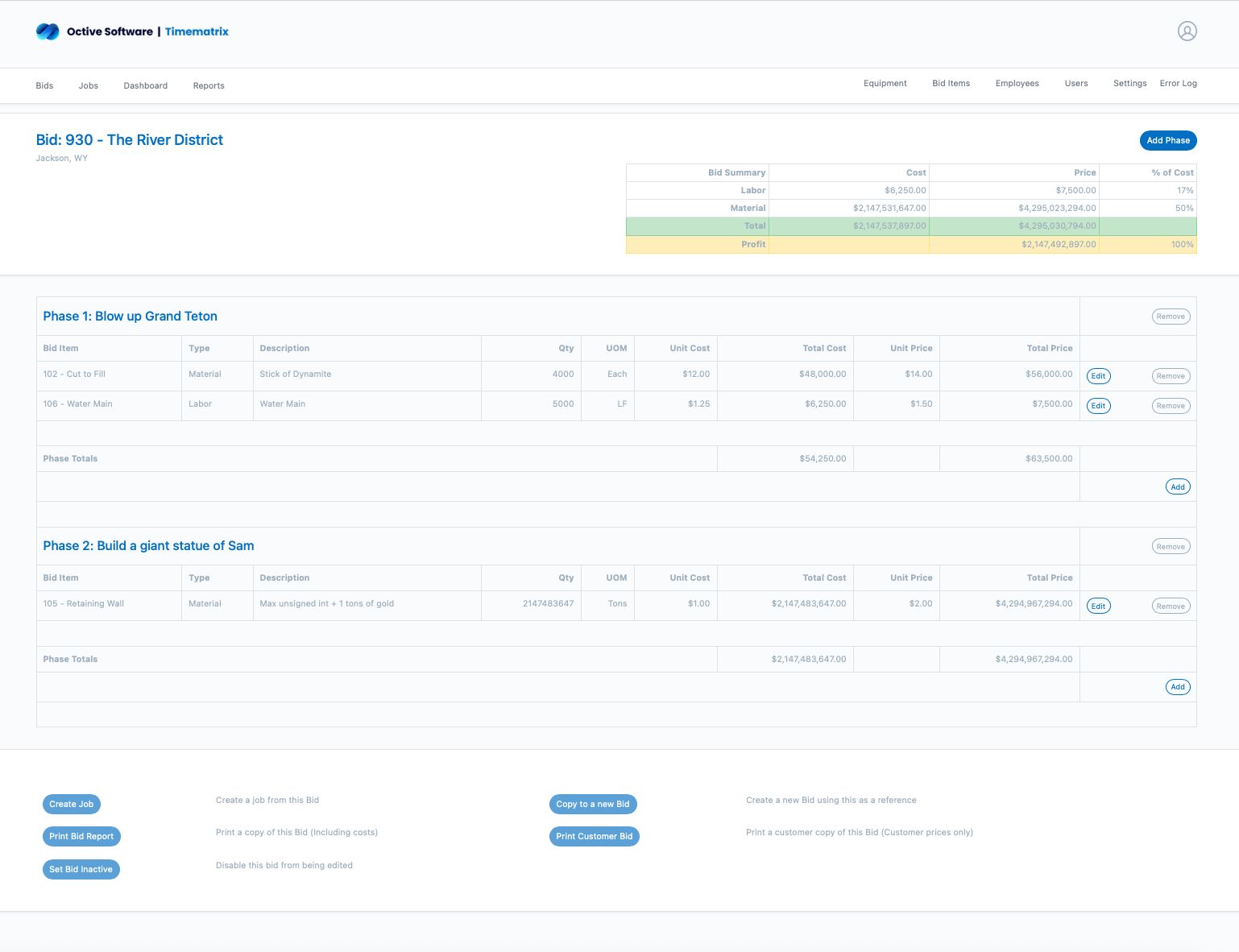Go to the Employees page
Image resolution: width=1239 pixels, height=952 pixels.
click(x=1017, y=83)
